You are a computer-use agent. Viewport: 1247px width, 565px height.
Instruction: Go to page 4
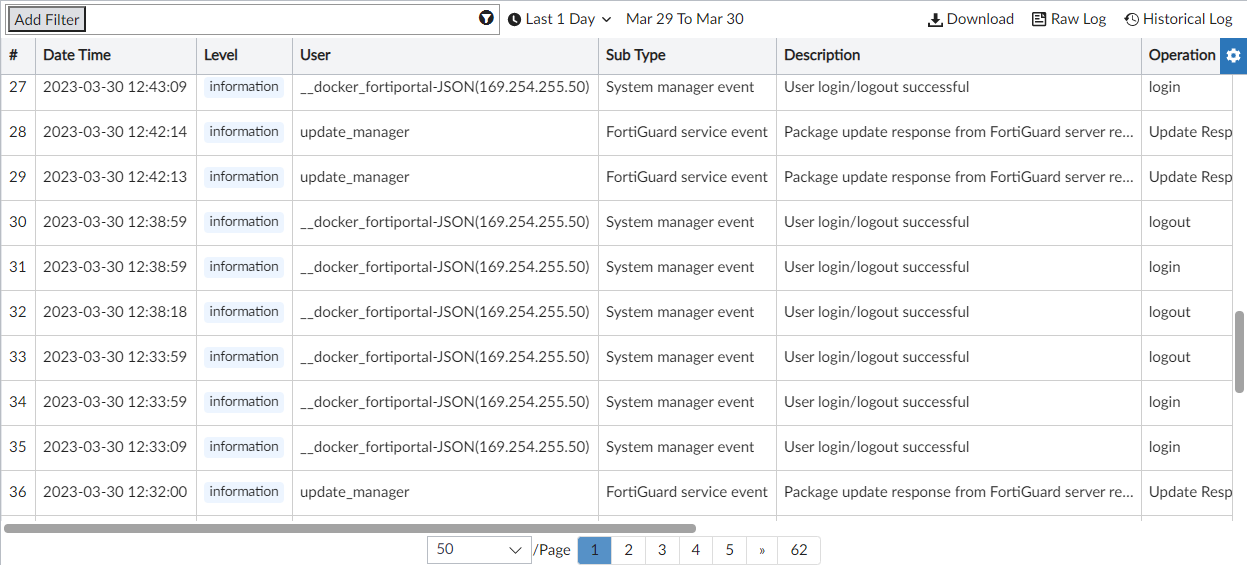click(x=696, y=550)
